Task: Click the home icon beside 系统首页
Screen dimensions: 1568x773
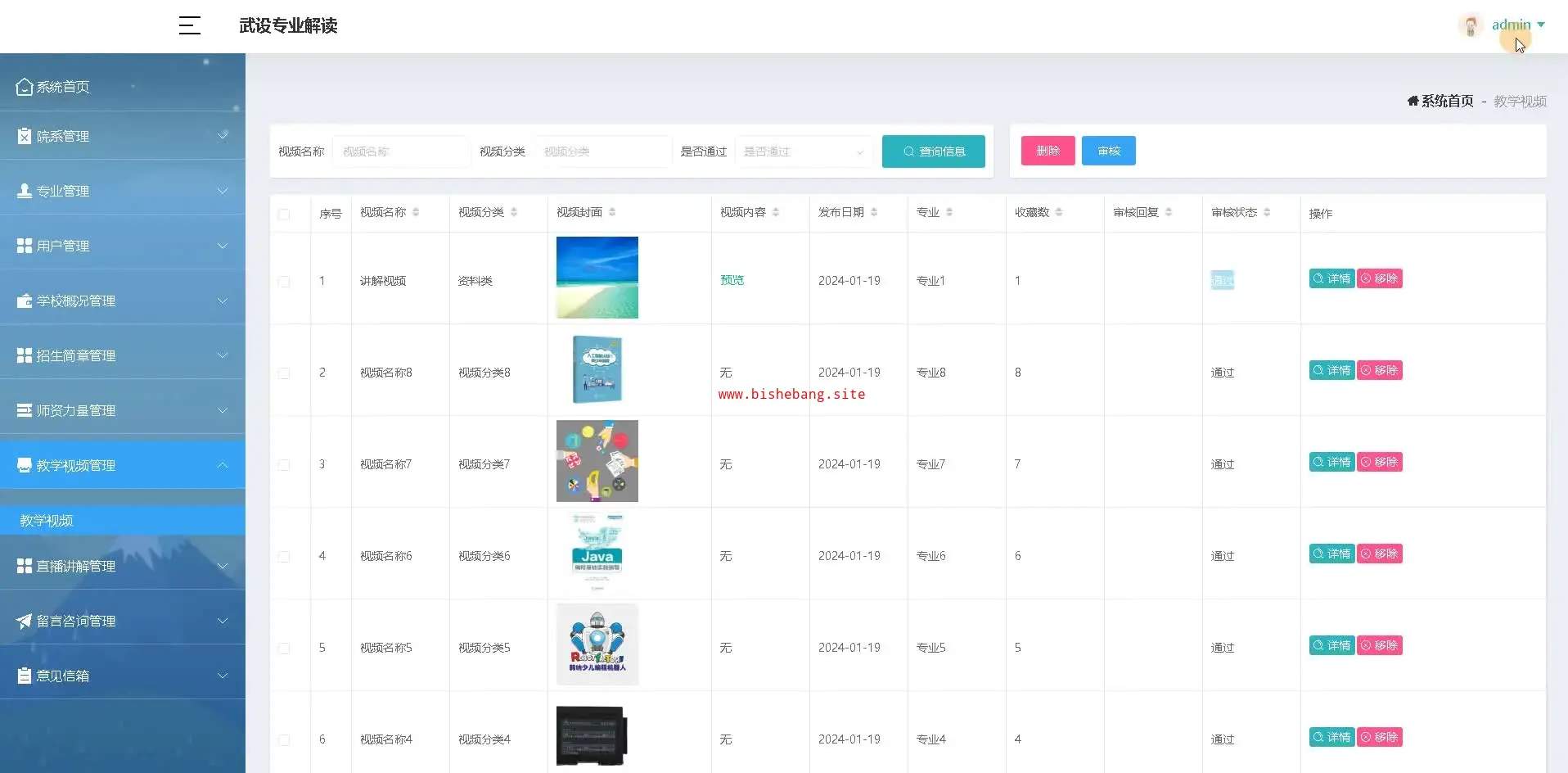Action: 1413,101
